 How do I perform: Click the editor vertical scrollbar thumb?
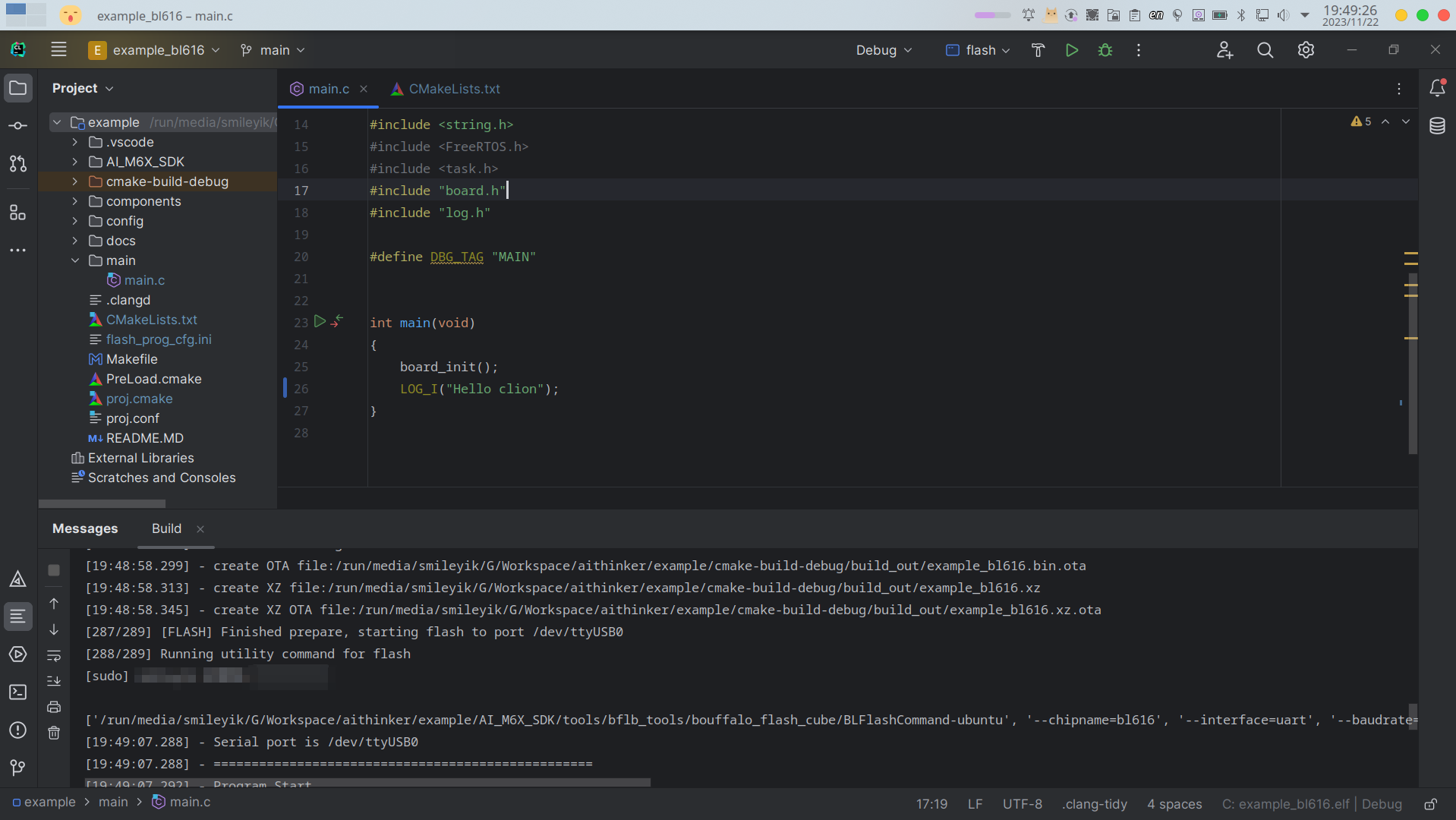tap(1413, 364)
